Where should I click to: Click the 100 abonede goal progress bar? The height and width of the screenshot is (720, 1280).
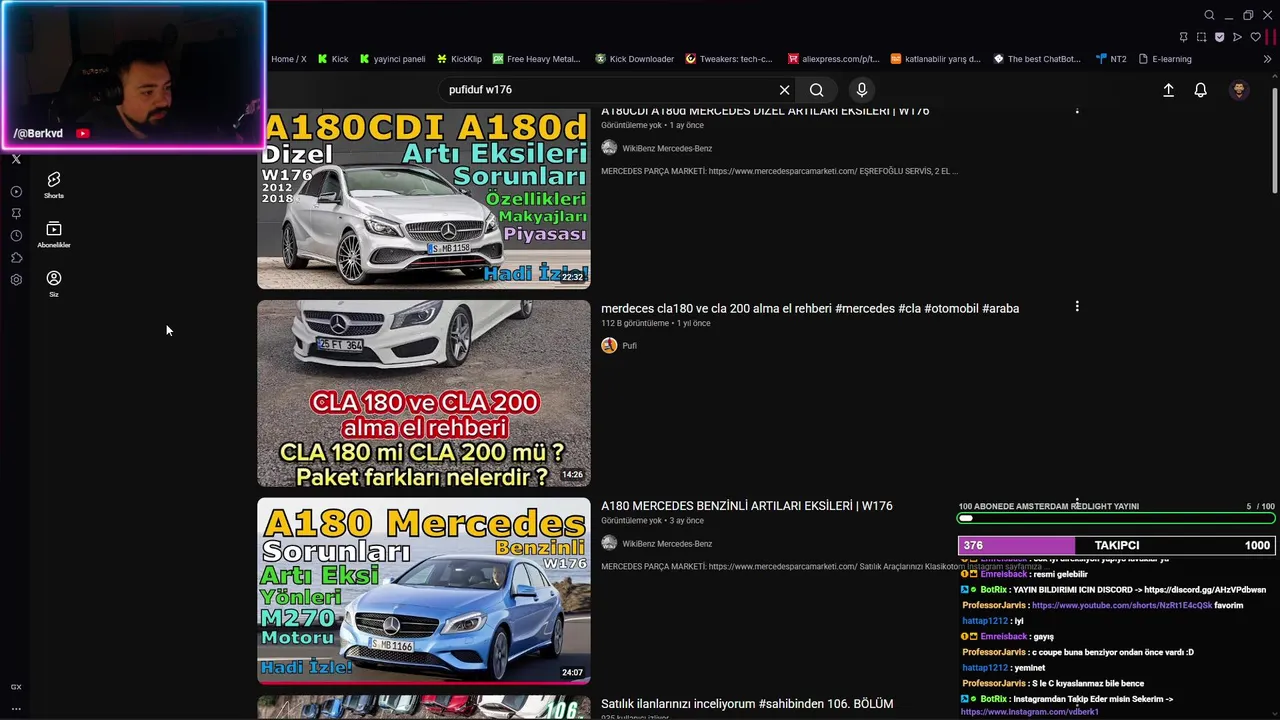pyautogui.click(x=1117, y=518)
